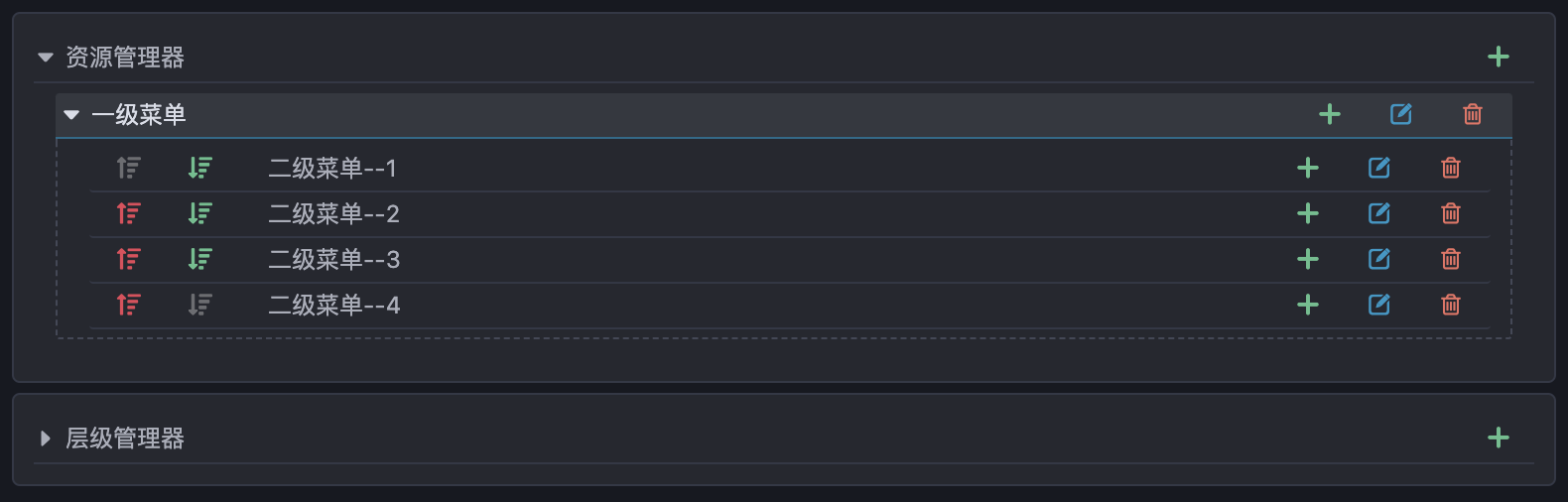
Task: Add a new item to 层级管理器
Action: point(1498,438)
